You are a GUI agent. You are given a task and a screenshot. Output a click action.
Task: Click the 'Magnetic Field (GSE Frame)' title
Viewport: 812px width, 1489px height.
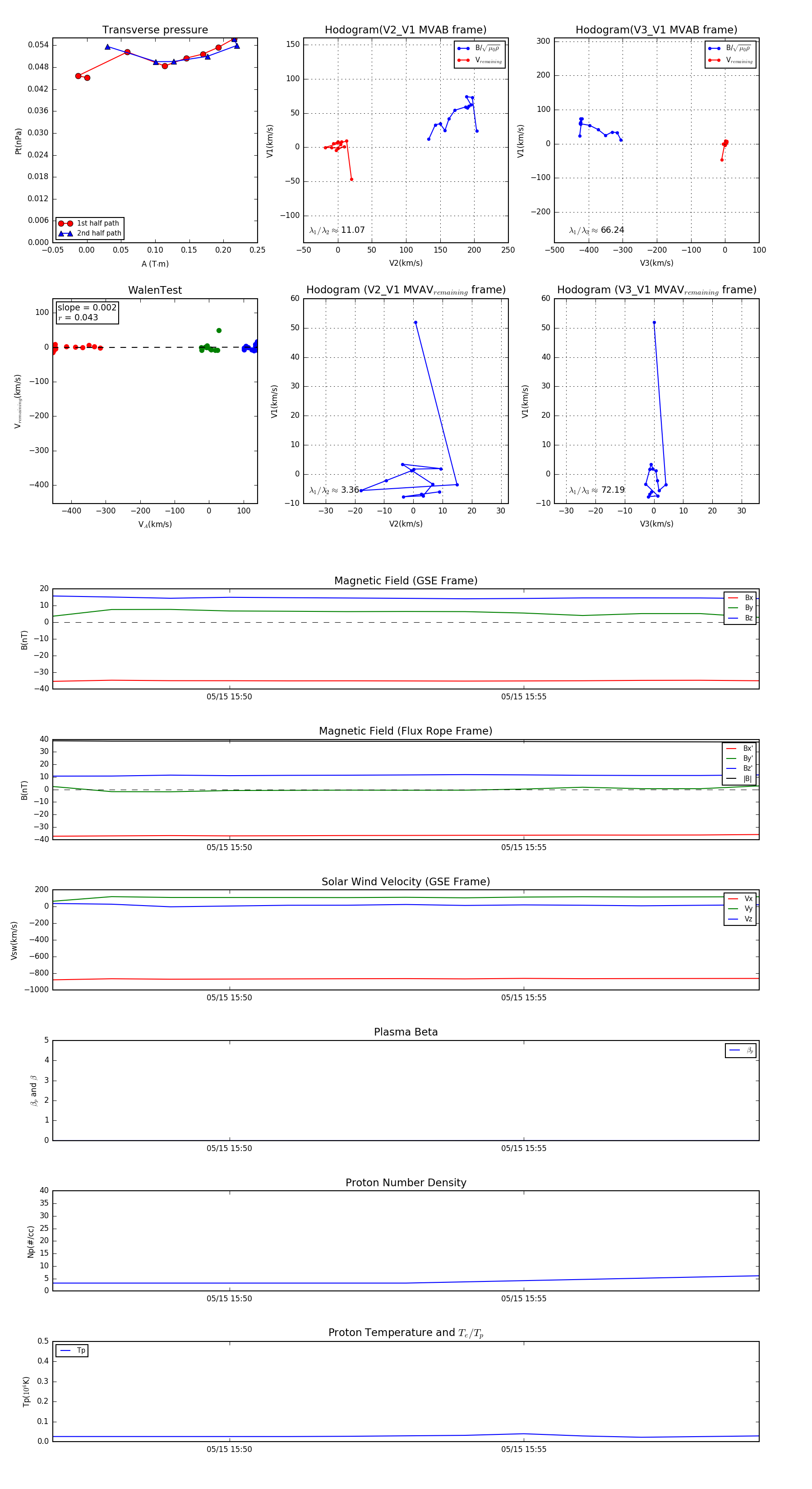click(406, 581)
